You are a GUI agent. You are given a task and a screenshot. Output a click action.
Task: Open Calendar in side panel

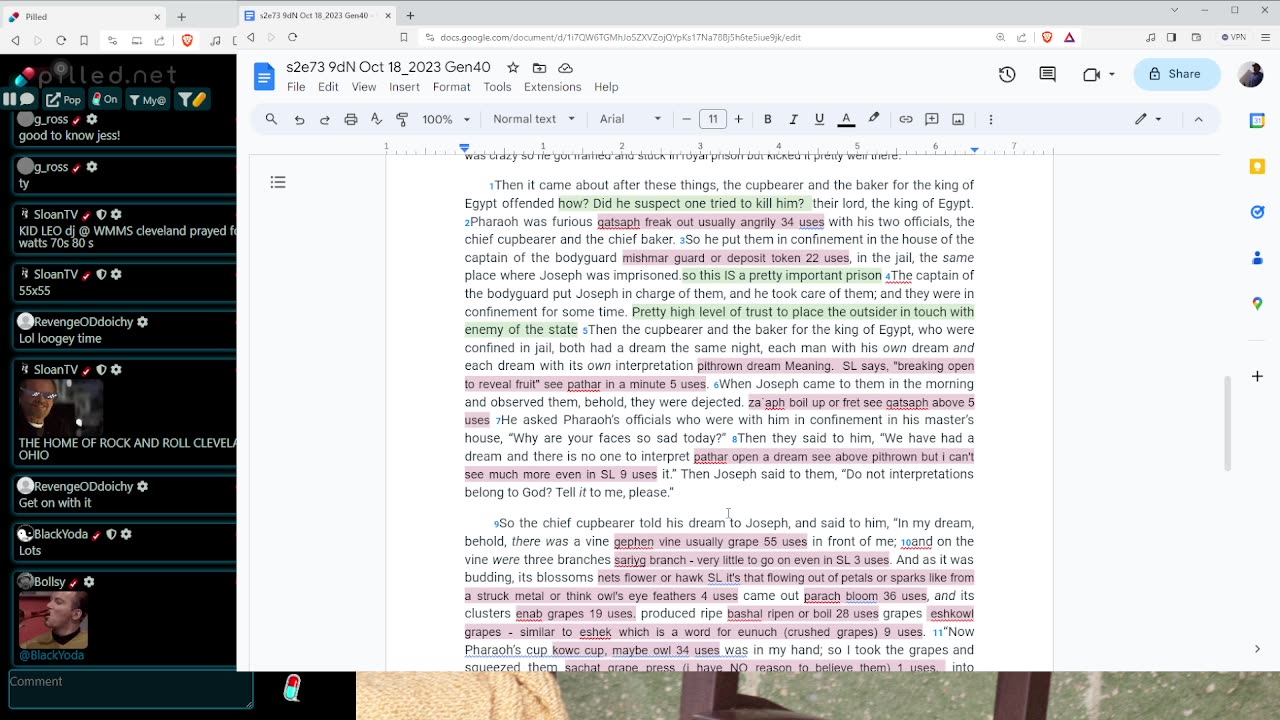[1257, 120]
